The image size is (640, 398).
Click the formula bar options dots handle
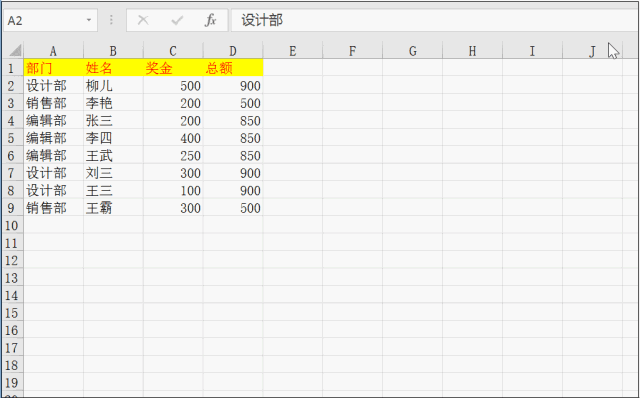111,20
